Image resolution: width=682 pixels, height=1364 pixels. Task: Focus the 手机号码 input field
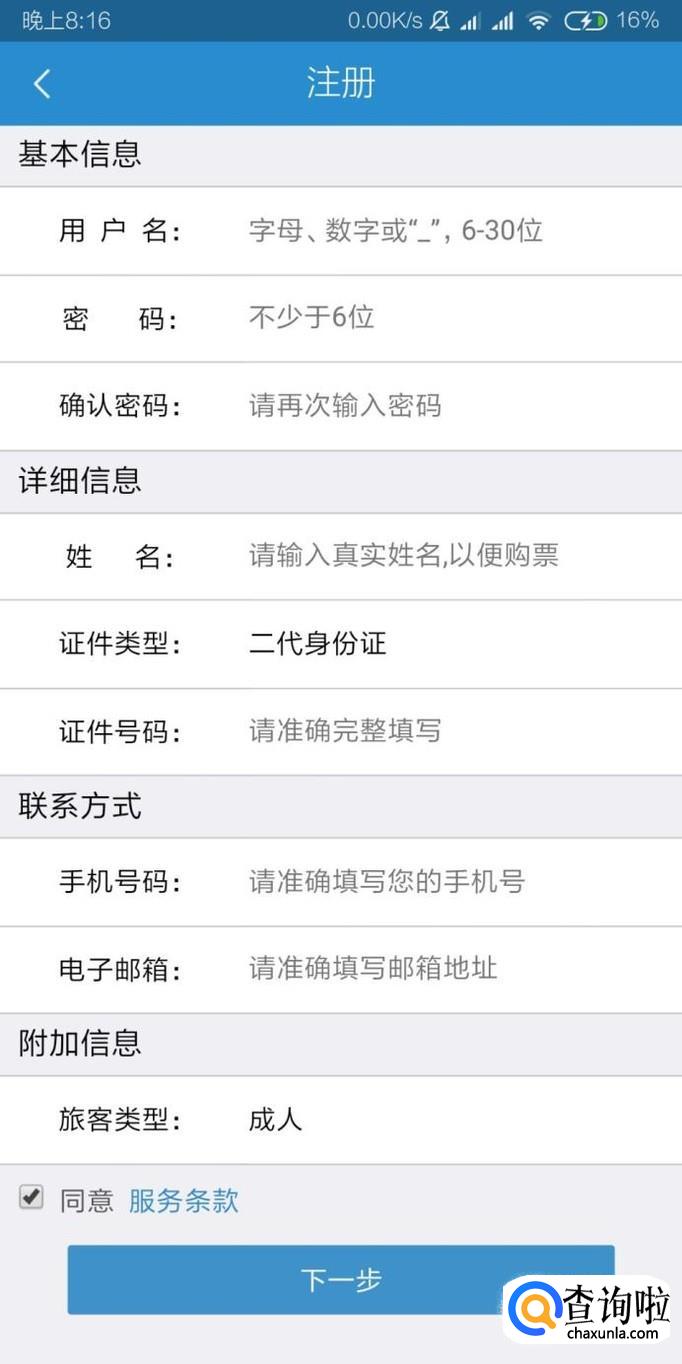(x=440, y=882)
